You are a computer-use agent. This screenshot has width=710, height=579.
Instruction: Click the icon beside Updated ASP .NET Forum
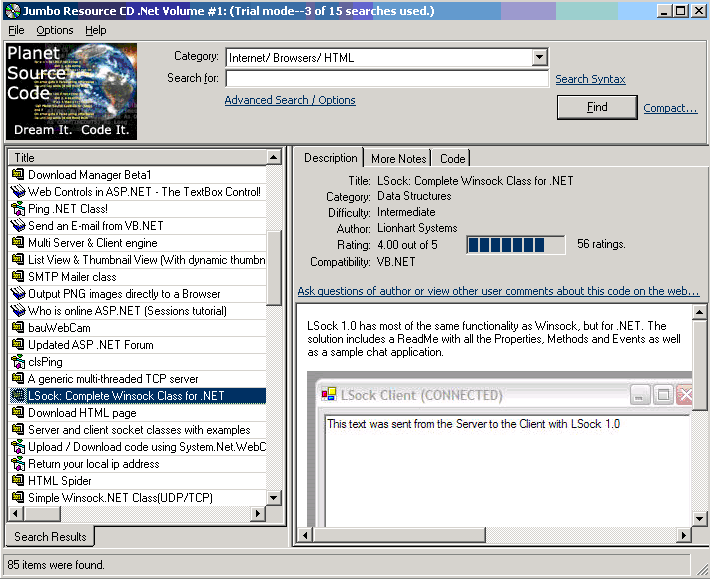18,345
